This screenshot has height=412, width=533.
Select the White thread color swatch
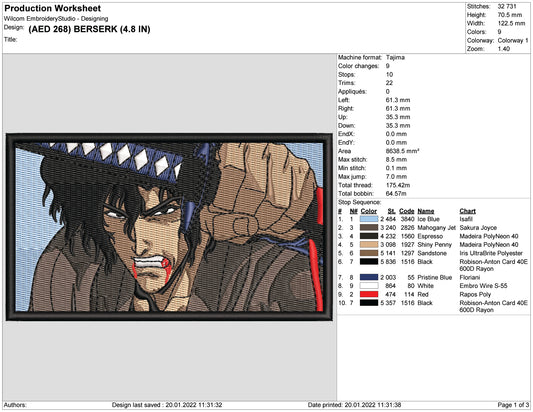point(369,286)
